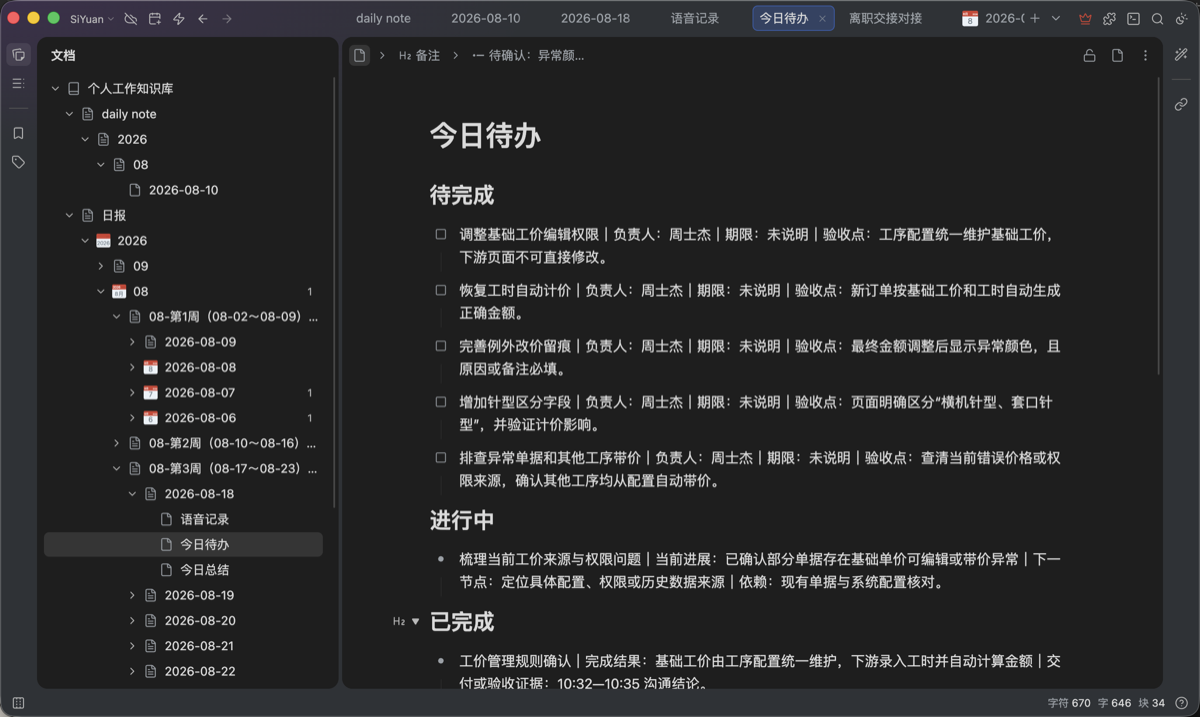Click the red crown membership icon
Image resolution: width=1200 pixels, height=717 pixels.
click(x=1086, y=19)
